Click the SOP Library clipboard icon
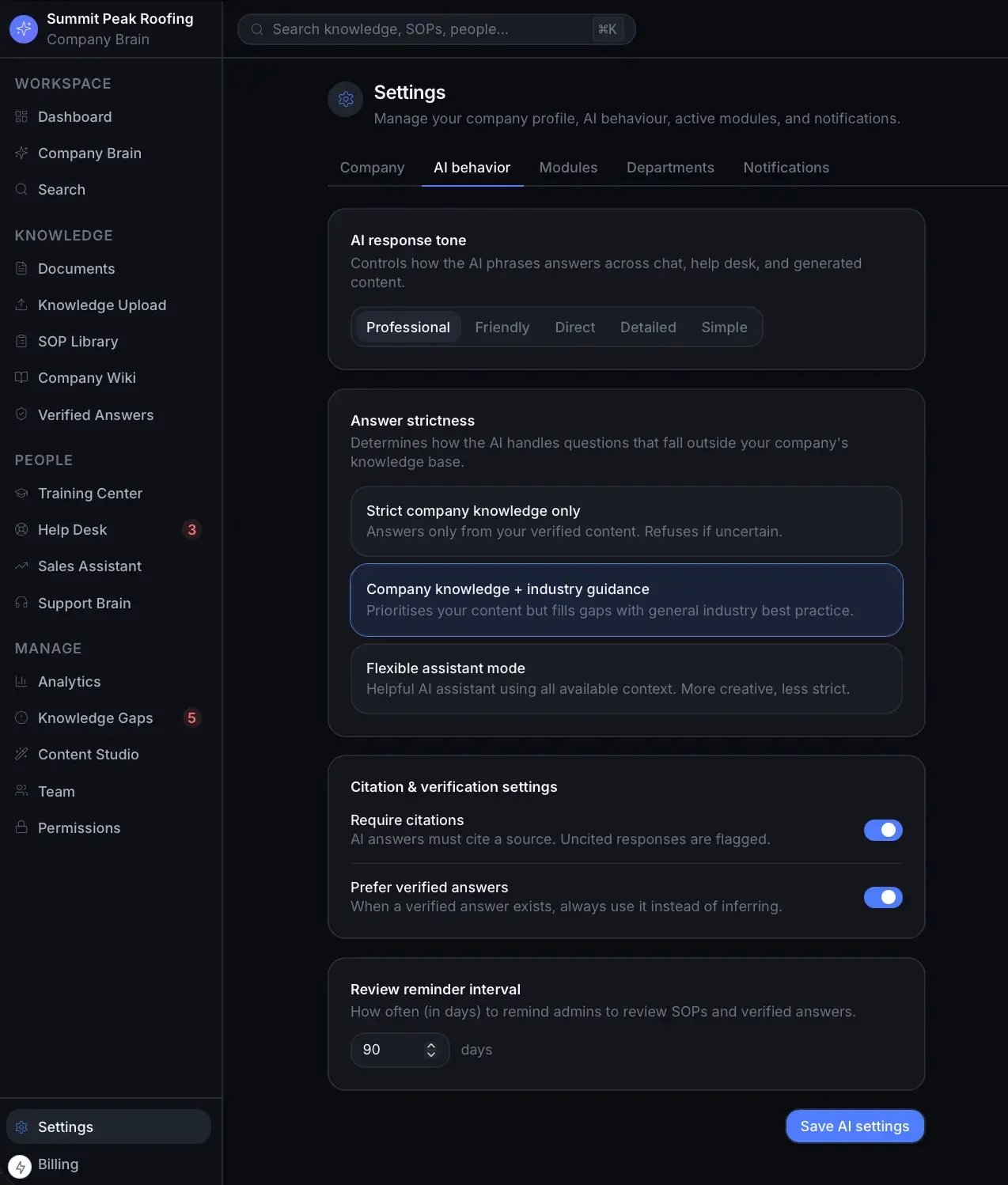The width and height of the screenshot is (1008, 1185). (x=21, y=342)
